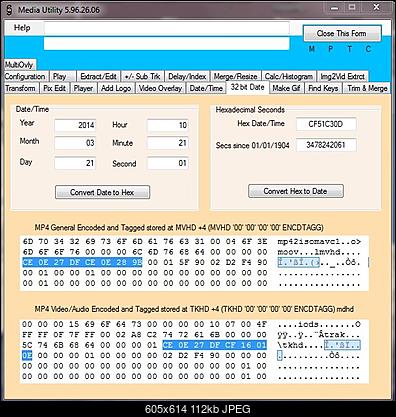The image size is (396, 417).
Task: Select the 32 bit Date tab
Action: pos(248,87)
